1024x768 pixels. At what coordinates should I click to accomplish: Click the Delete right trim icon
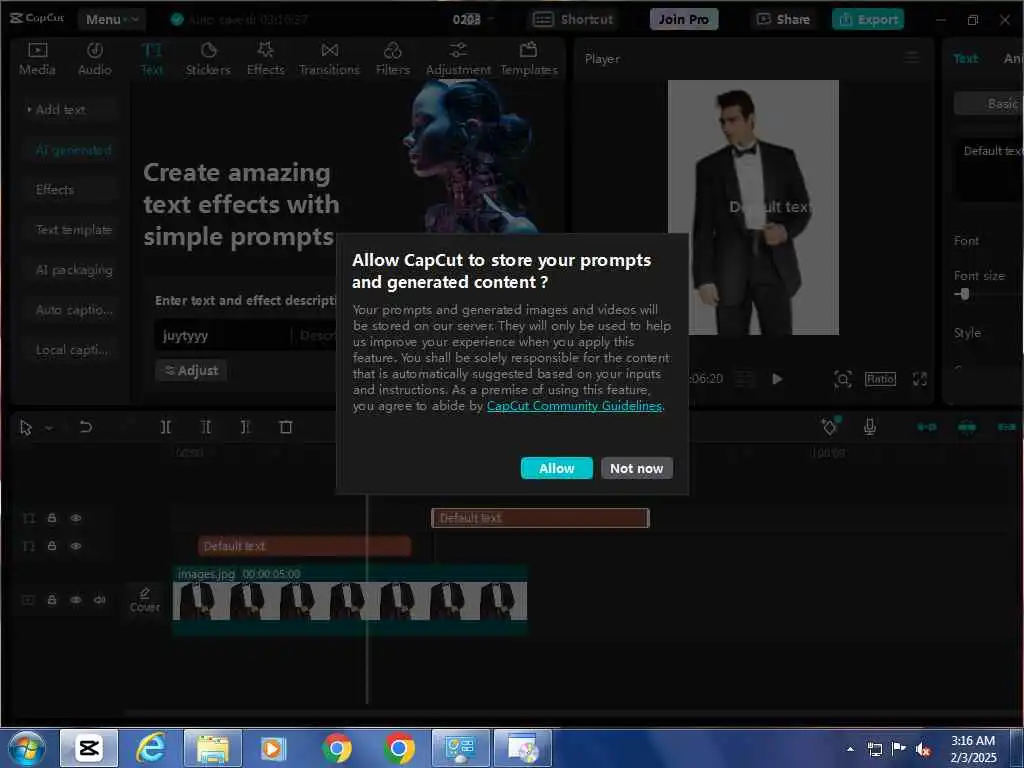[245, 427]
